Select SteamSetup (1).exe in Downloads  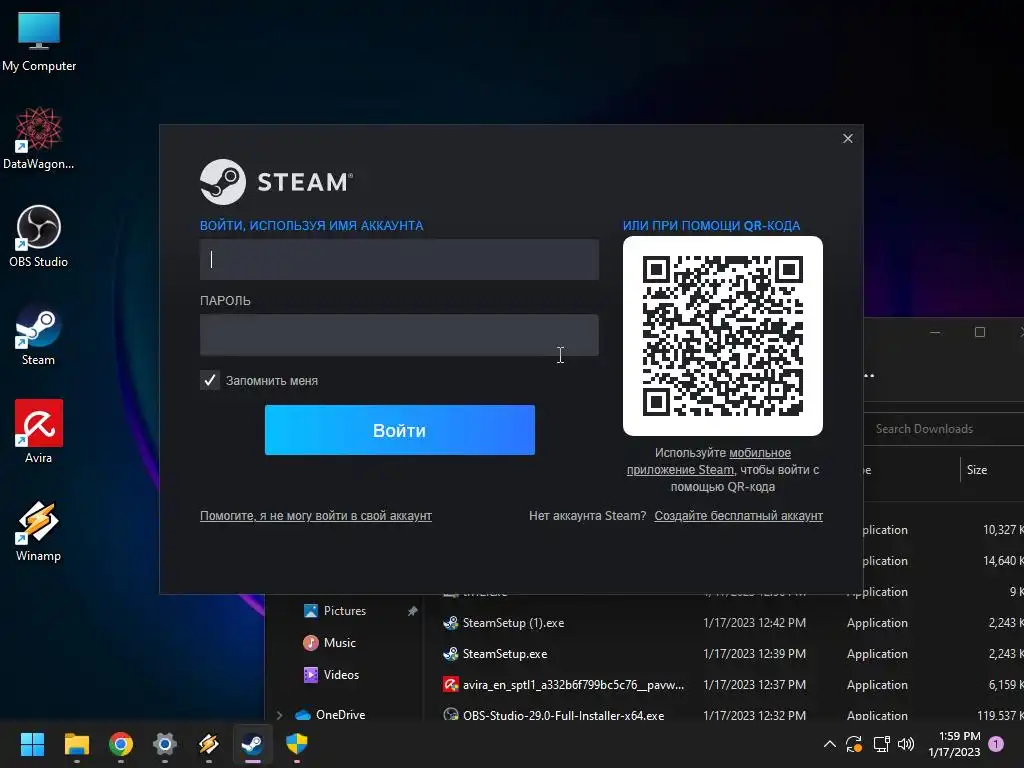(513, 623)
